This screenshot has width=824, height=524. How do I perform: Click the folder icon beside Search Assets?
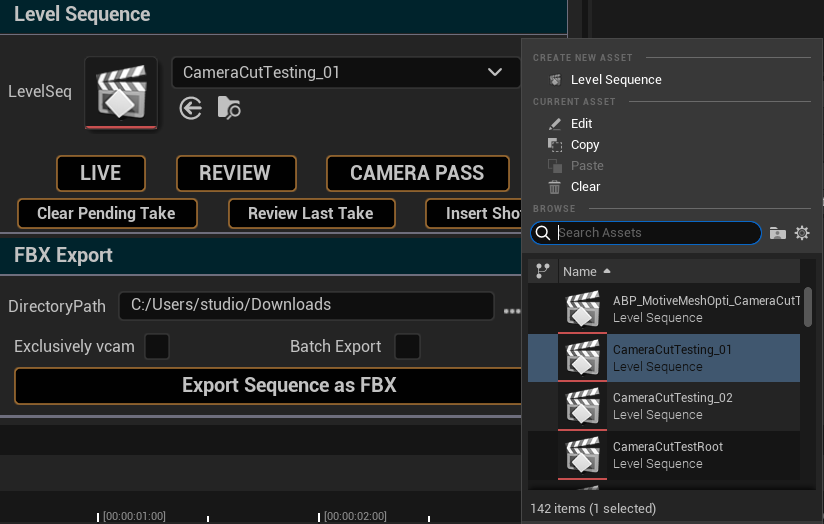[778, 233]
